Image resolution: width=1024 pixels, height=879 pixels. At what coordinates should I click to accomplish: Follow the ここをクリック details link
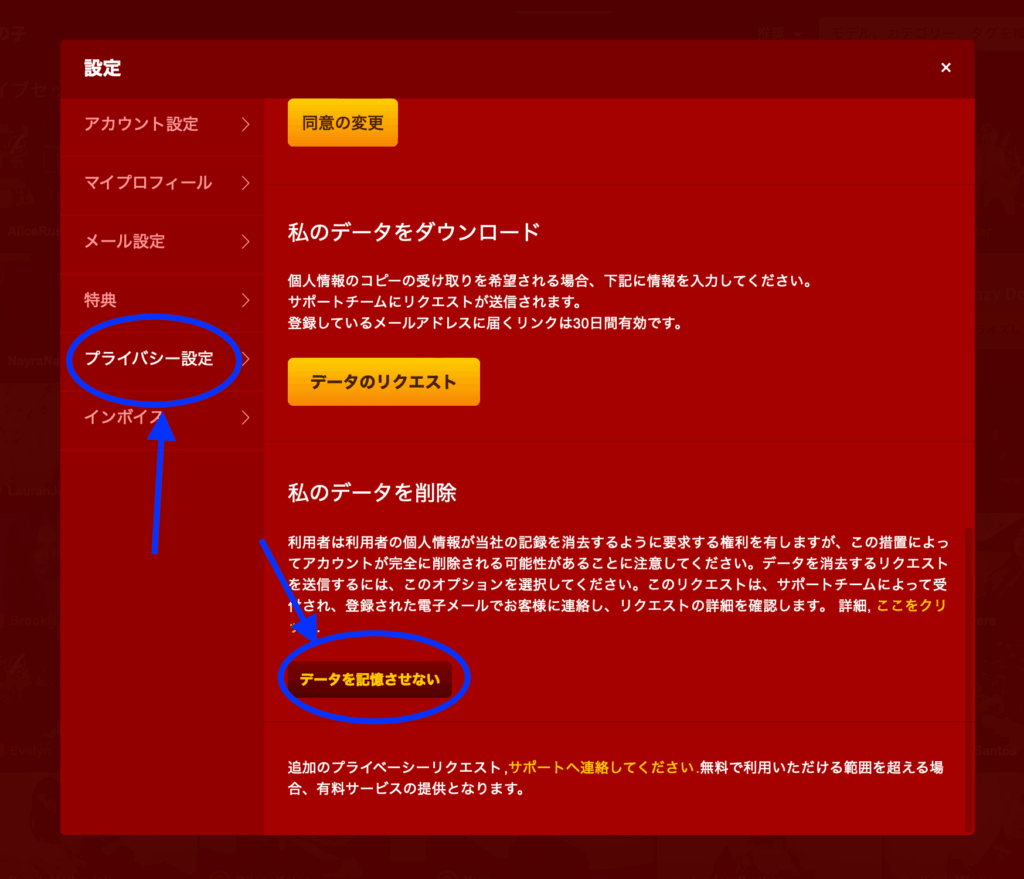click(x=910, y=607)
